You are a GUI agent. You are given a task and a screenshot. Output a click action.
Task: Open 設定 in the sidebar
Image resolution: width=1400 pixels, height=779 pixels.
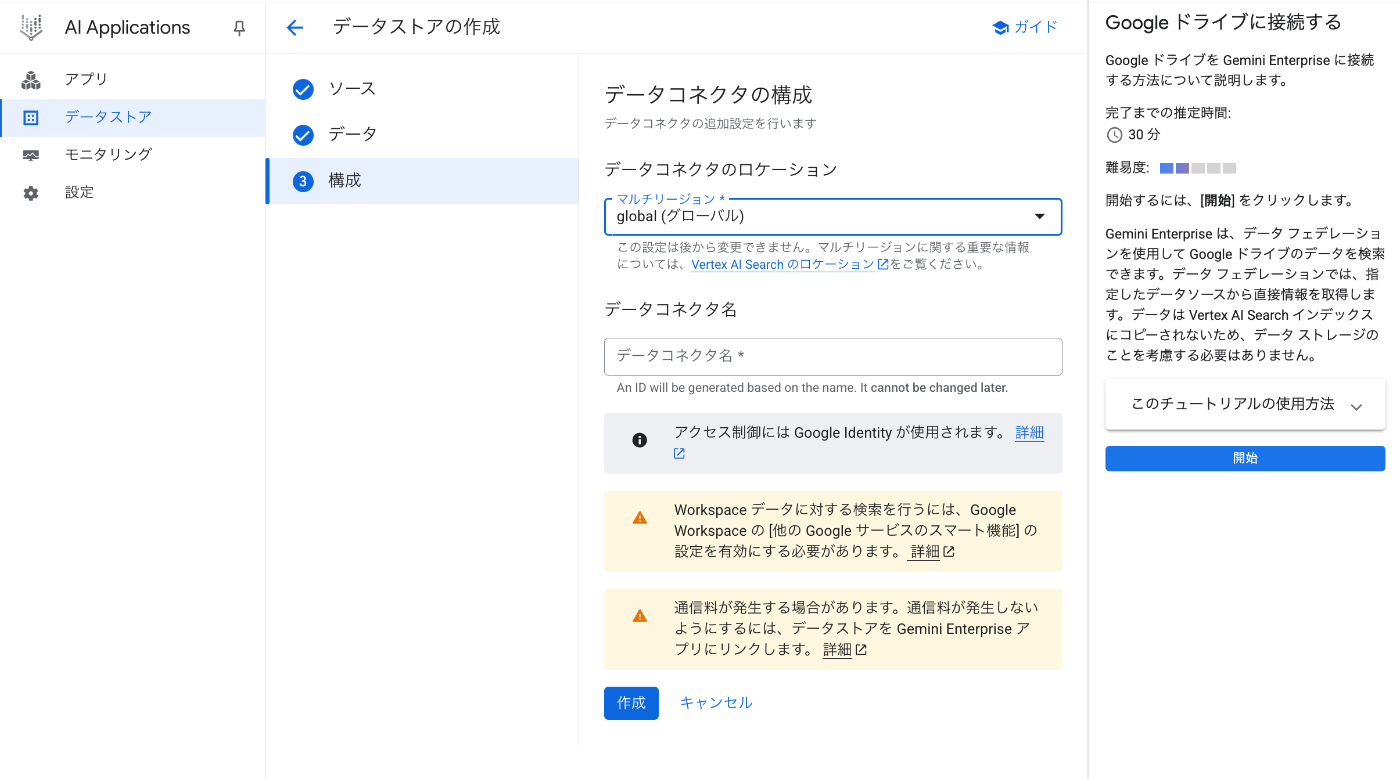click(132, 193)
